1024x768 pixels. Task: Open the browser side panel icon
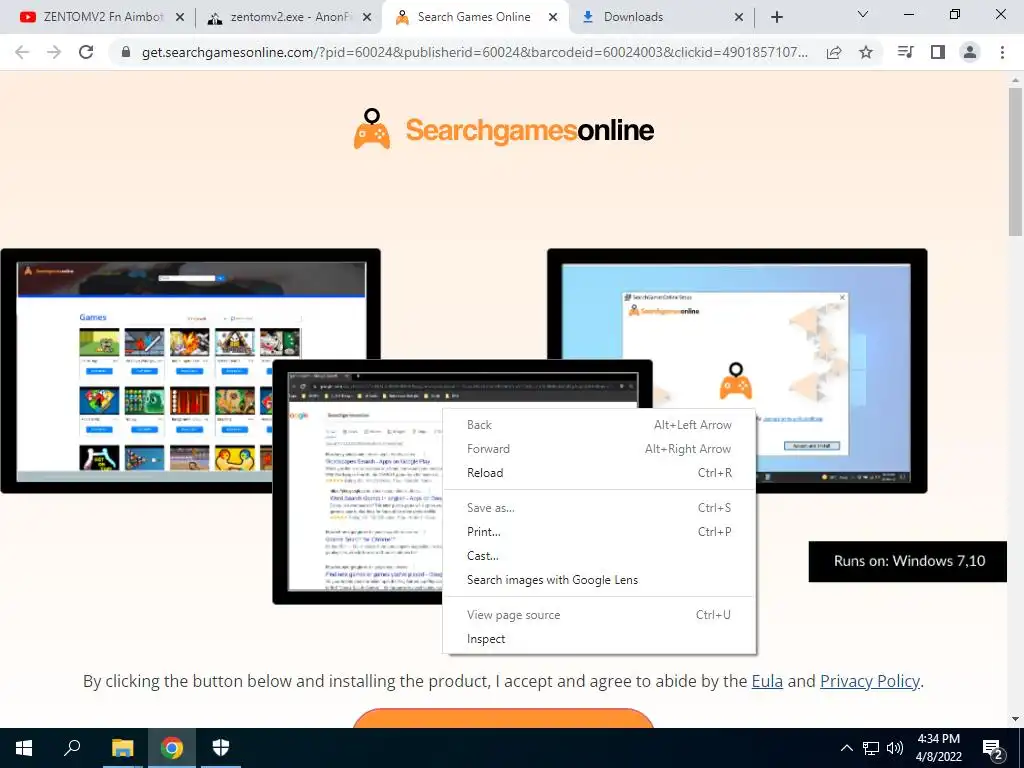coord(938,52)
